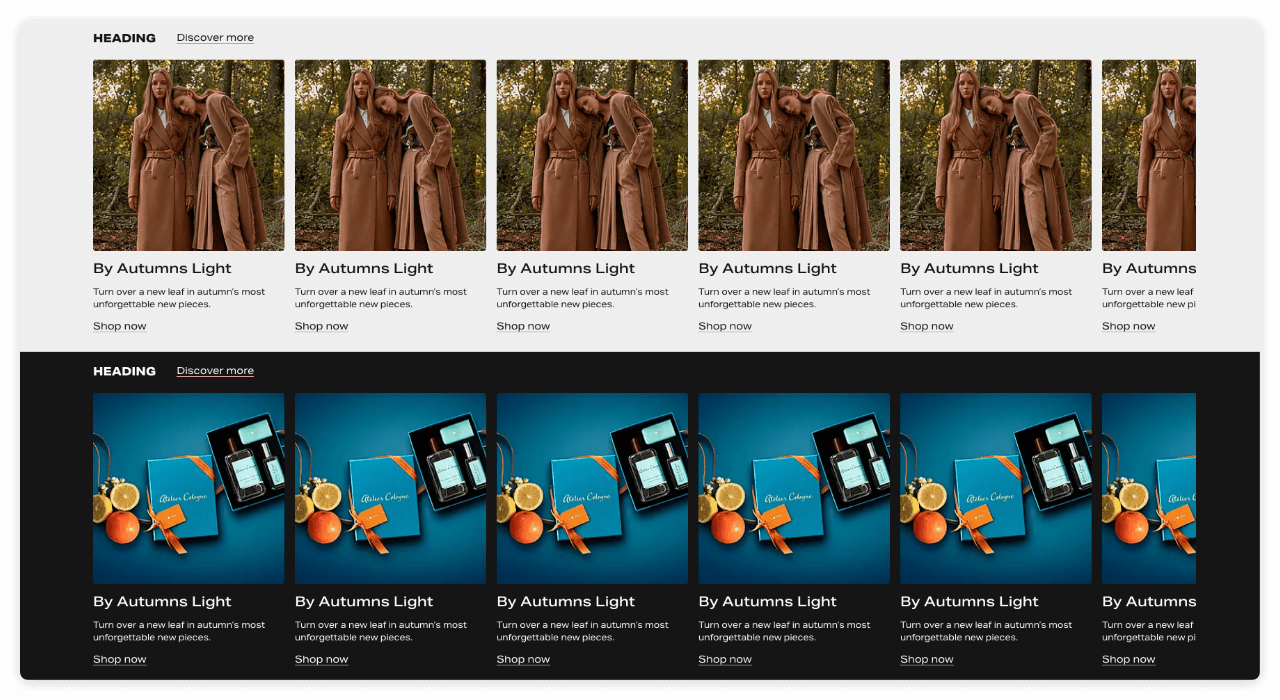The height and width of the screenshot is (700, 1280).
Task: Click Shop now under the last cologne gift card
Action: pos(1128,658)
